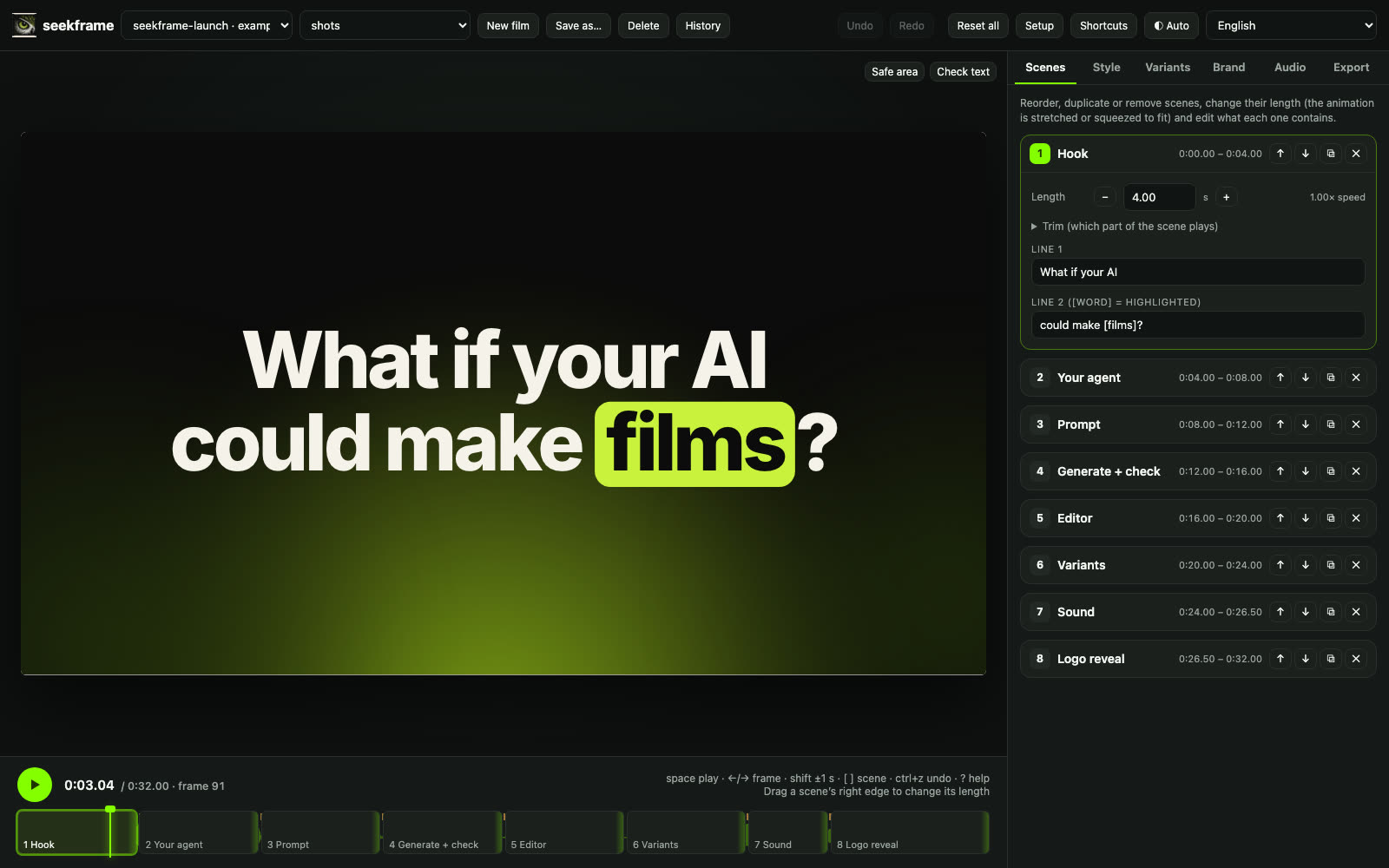Move the Variants scene down
Image resolution: width=1389 pixels, height=868 pixels.
[x=1306, y=565]
